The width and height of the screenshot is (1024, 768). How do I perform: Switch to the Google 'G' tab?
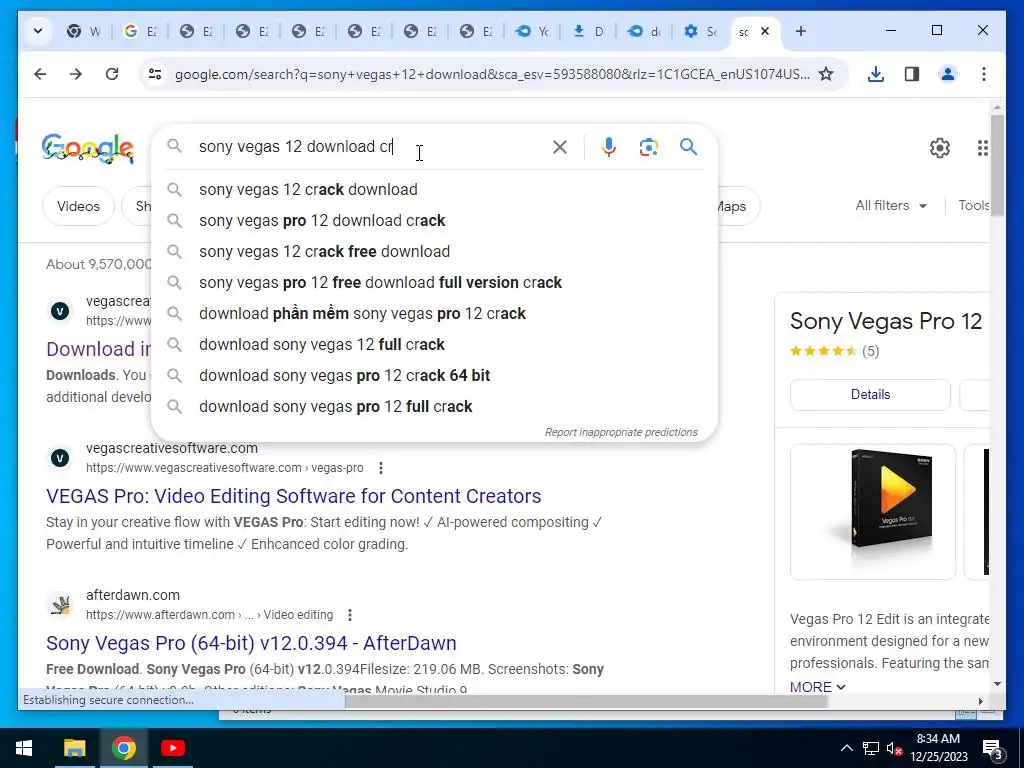pos(140,31)
